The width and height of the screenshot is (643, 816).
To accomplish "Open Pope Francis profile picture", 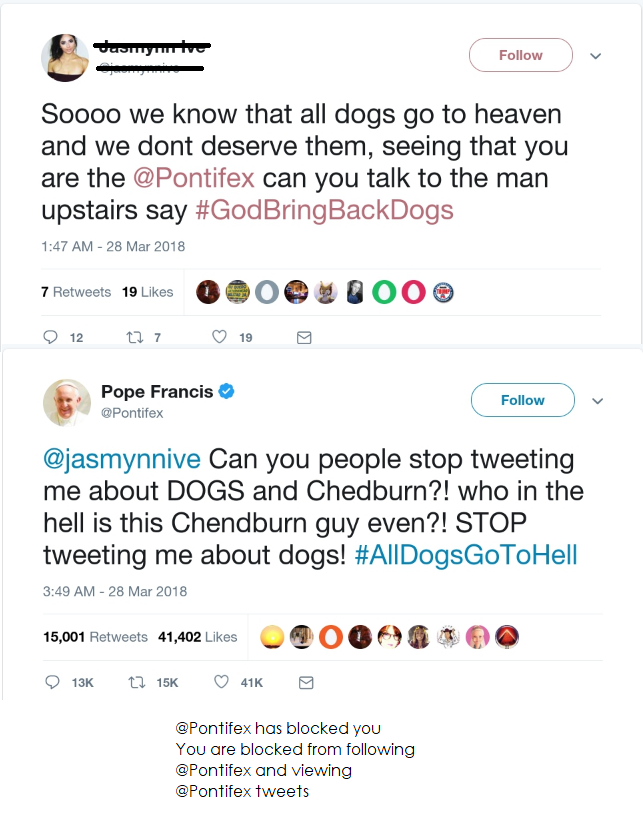I will coord(67,402).
